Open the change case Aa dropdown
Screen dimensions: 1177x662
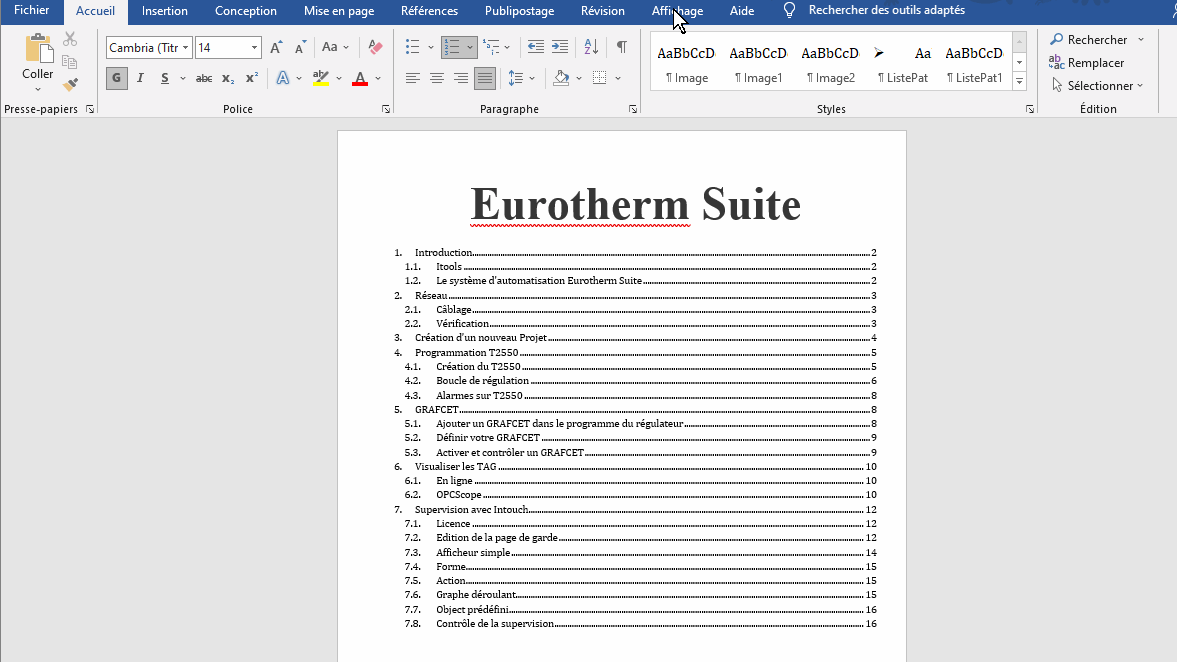(336, 47)
